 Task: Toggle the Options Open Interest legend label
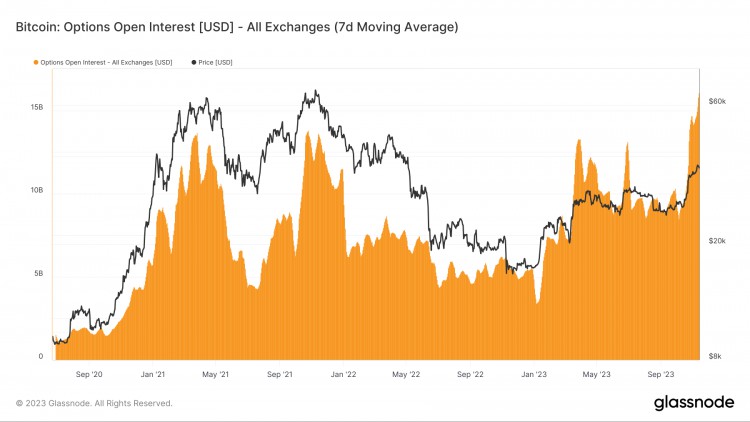(x=106, y=63)
